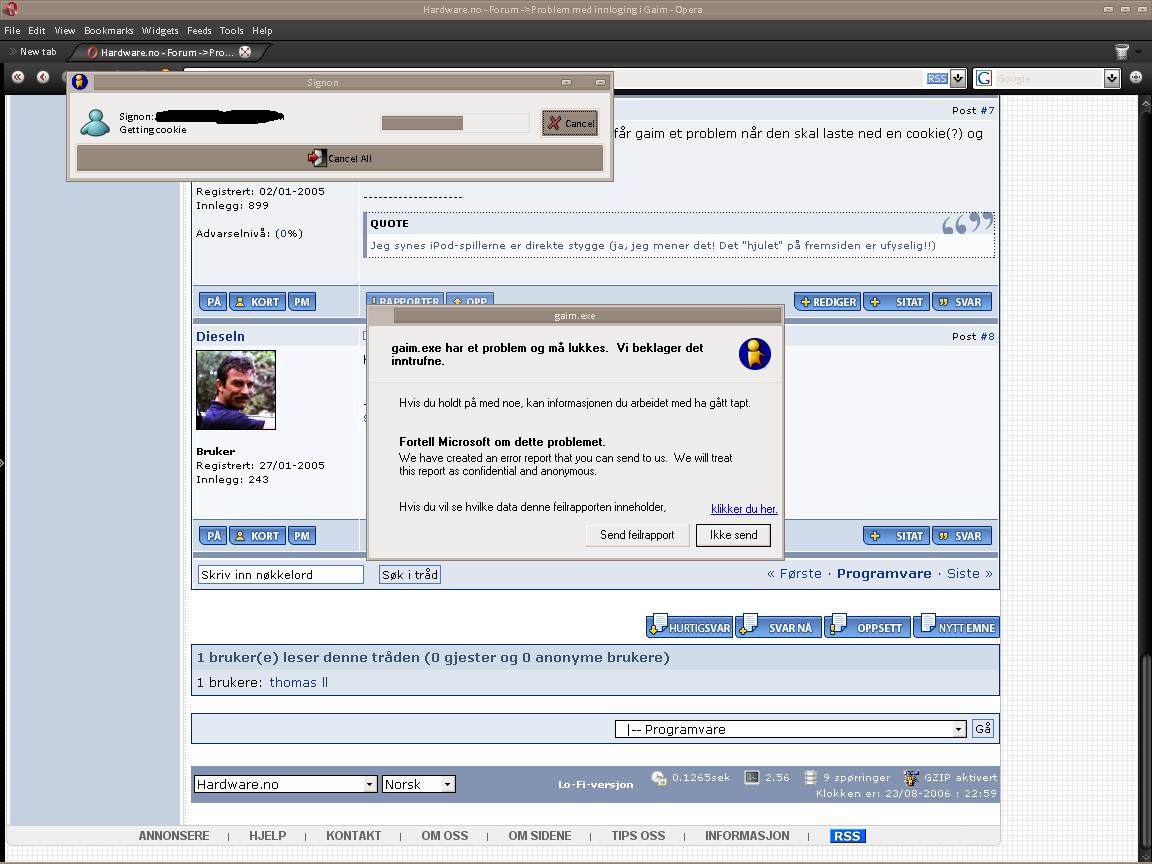Click the Gå button
The height and width of the screenshot is (864, 1152).
(982, 729)
